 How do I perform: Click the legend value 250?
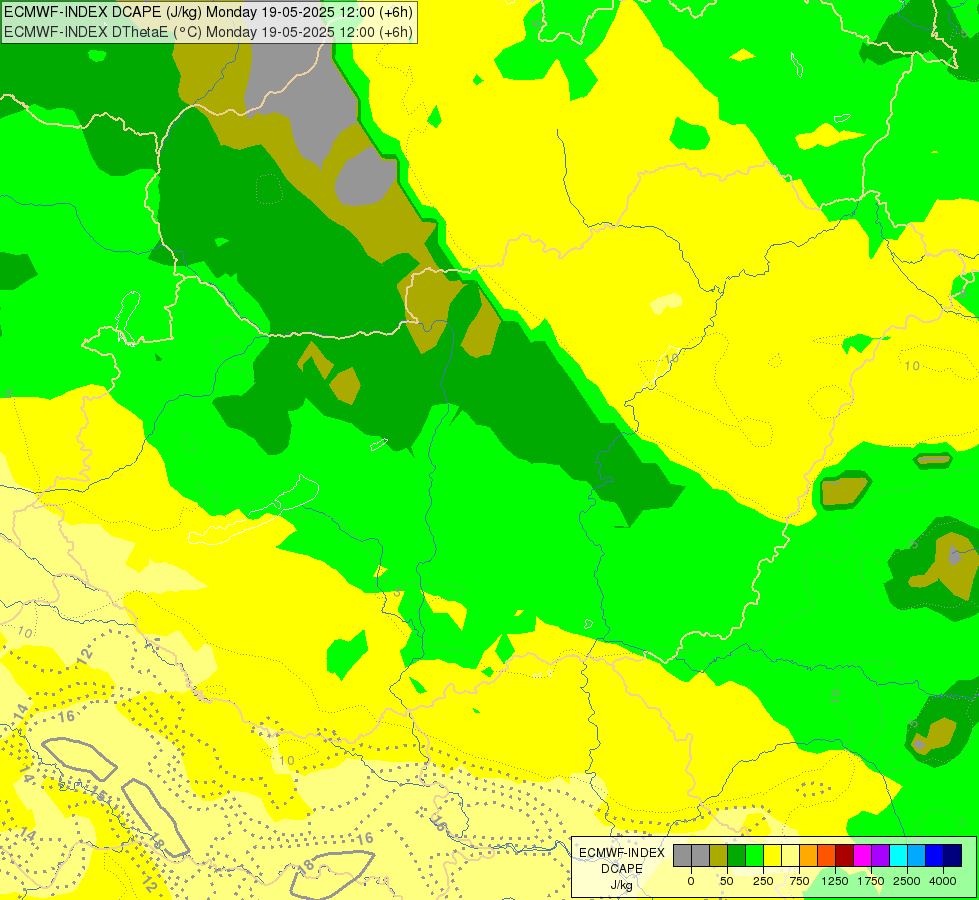pyautogui.click(x=763, y=881)
